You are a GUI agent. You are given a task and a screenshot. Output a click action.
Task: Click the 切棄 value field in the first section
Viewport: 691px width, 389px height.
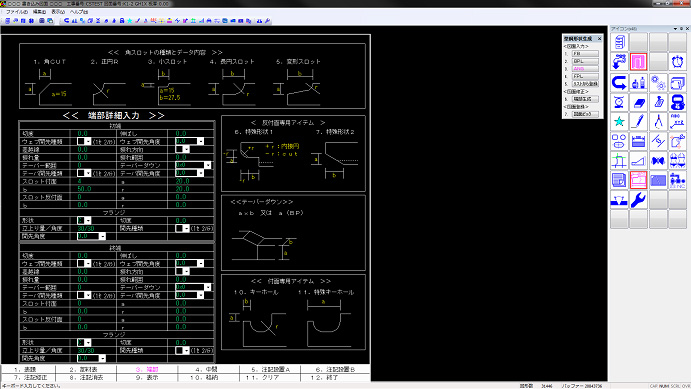(x=94, y=133)
